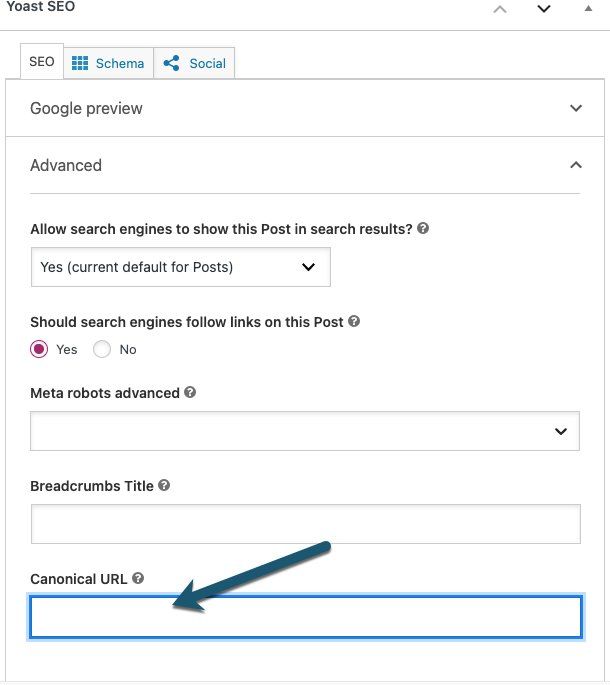Open the Meta robots advanced dropdown

(x=305, y=430)
